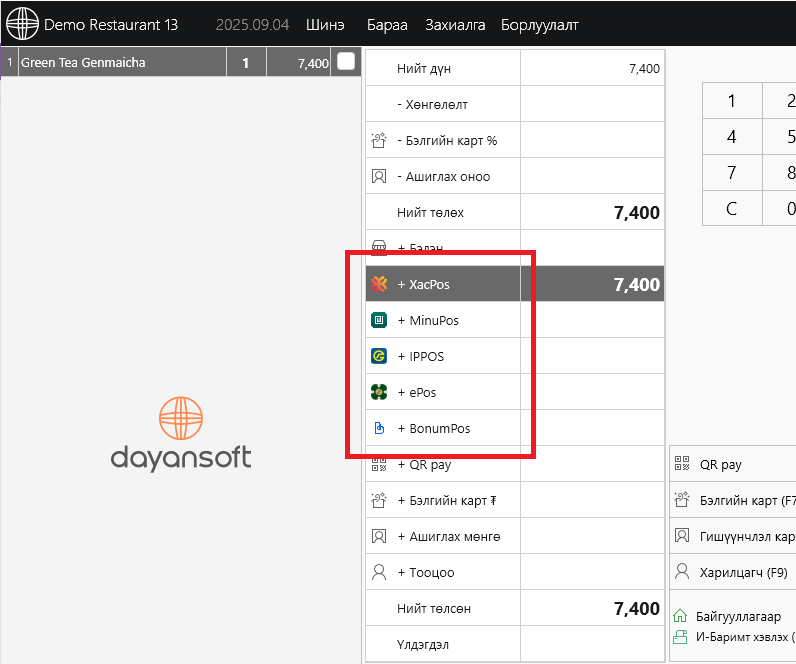Click the gift icon beside + Бэлгийн карт ₮

(379, 500)
